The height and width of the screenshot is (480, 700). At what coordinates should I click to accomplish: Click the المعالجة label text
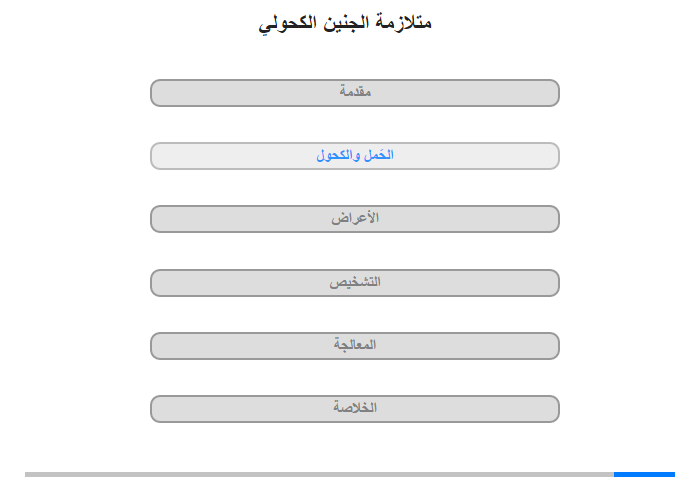(x=355, y=345)
